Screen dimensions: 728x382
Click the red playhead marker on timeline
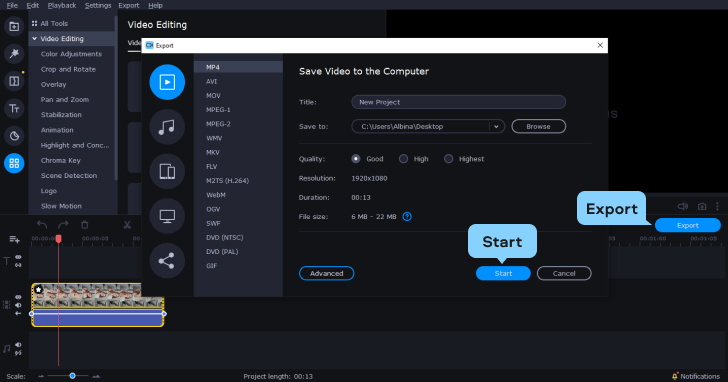58,239
